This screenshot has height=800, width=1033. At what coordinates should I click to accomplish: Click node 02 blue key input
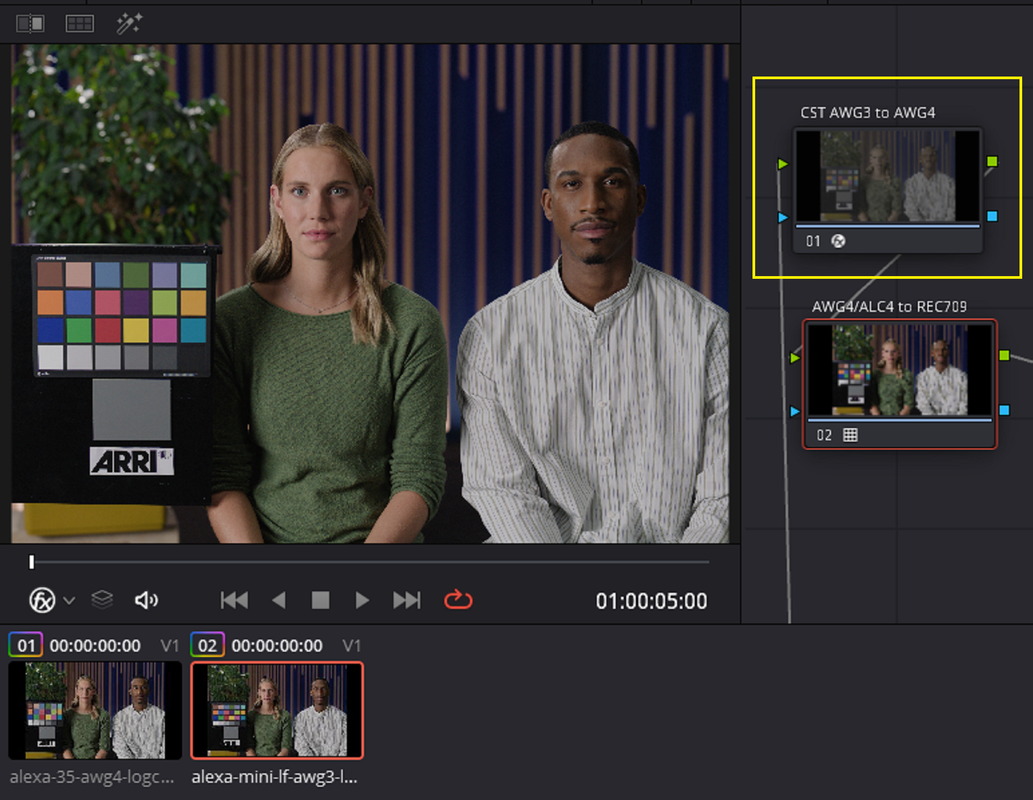(795, 412)
